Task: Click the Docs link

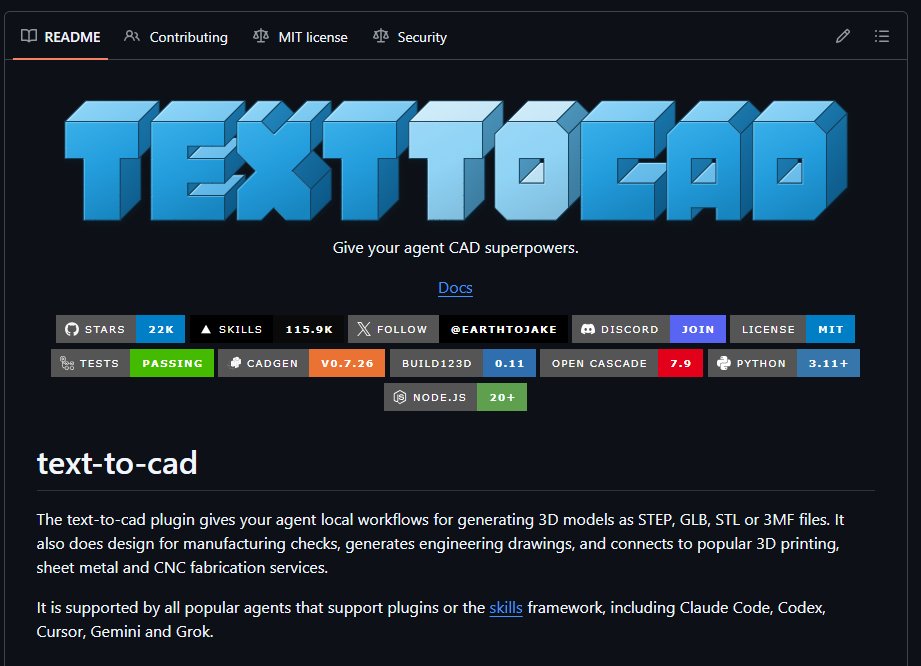Action: pyautogui.click(x=455, y=288)
